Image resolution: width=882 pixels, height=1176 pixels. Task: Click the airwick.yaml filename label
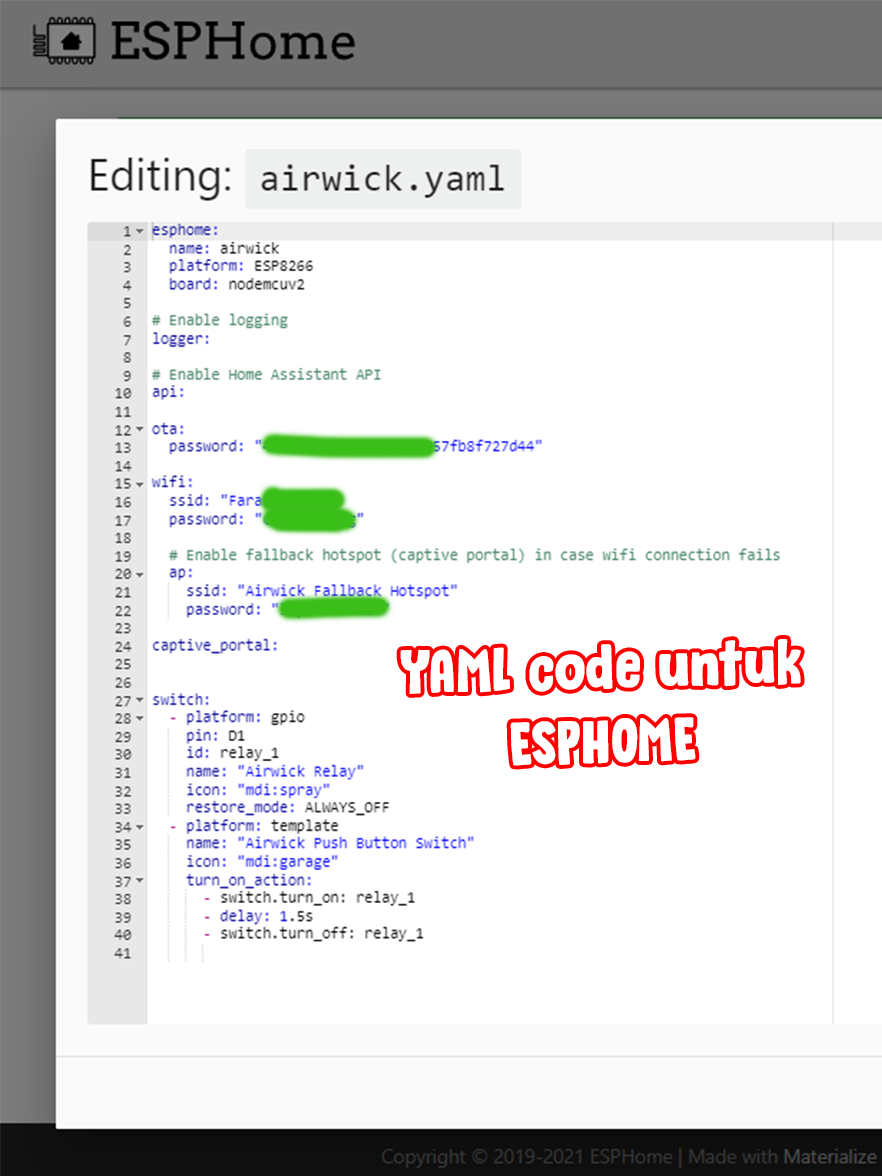pos(382,179)
